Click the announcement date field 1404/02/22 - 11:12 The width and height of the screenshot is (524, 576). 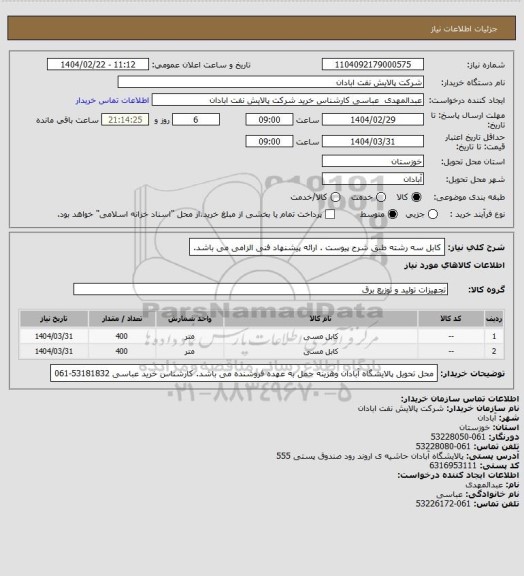(x=98, y=64)
